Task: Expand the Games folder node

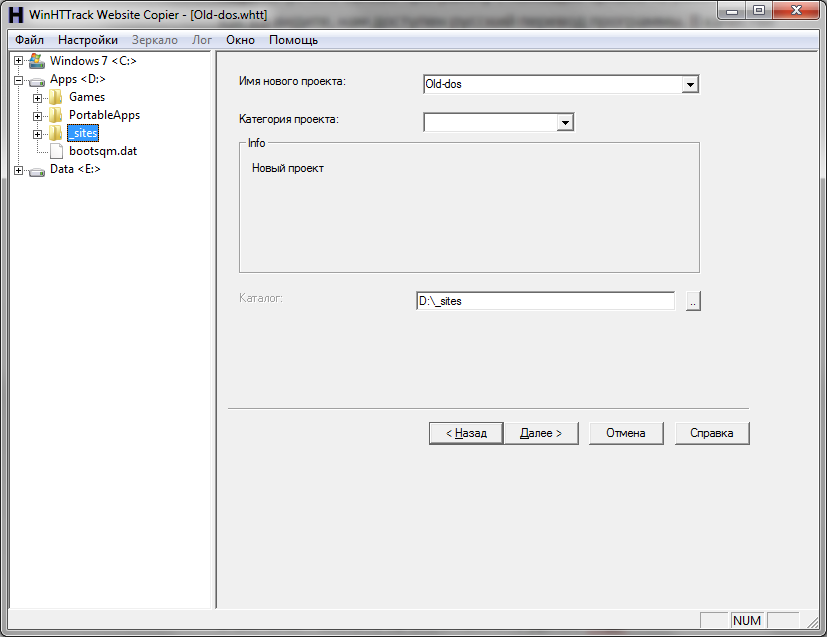Action: coord(37,98)
